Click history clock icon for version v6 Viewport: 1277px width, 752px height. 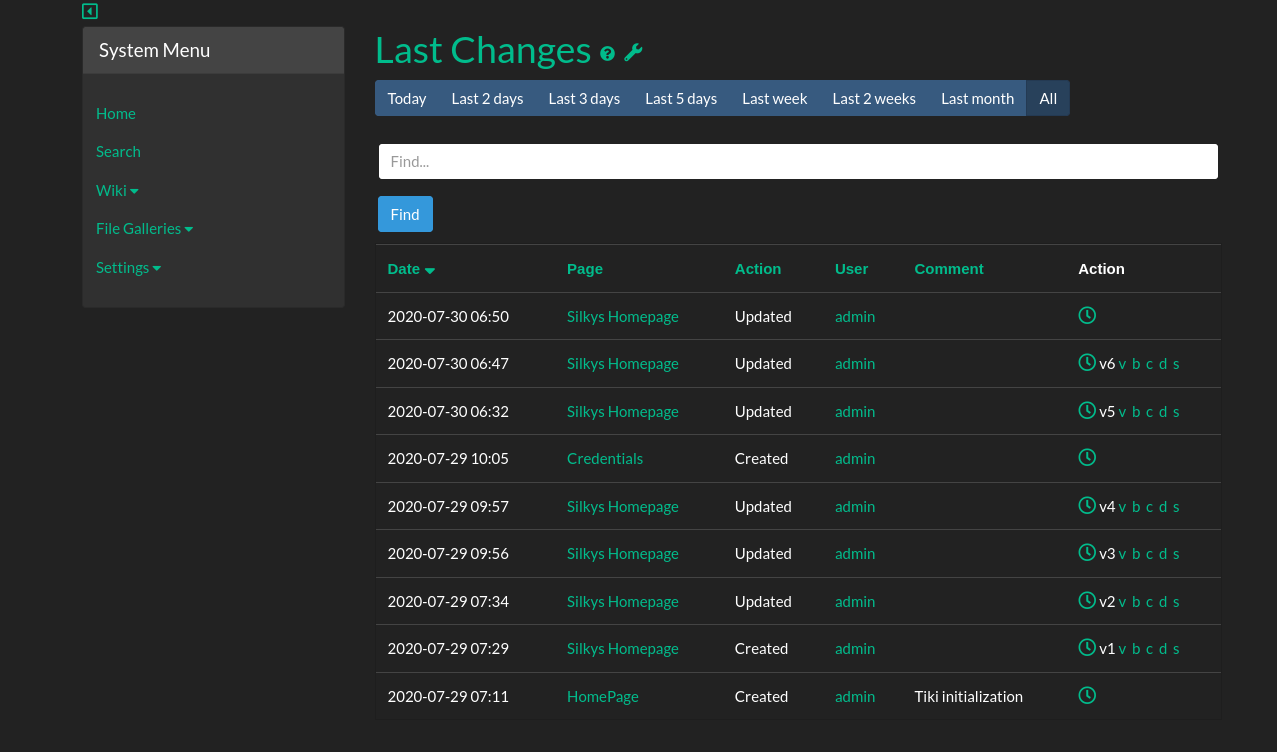click(x=1087, y=362)
